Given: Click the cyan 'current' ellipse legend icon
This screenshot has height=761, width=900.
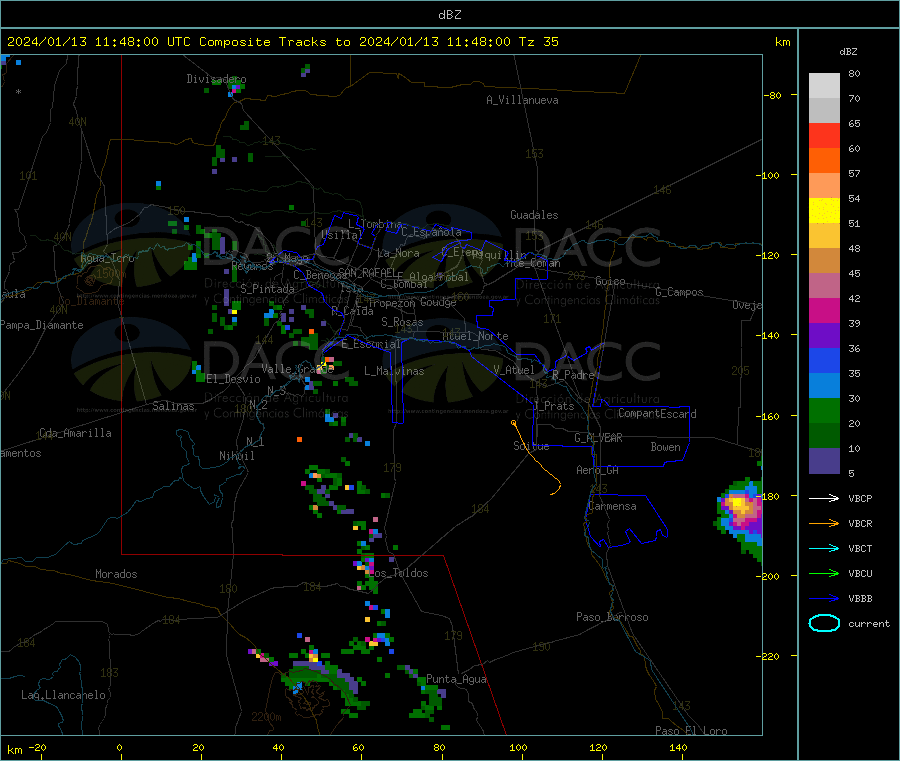Looking at the screenshot, I should pos(824,623).
